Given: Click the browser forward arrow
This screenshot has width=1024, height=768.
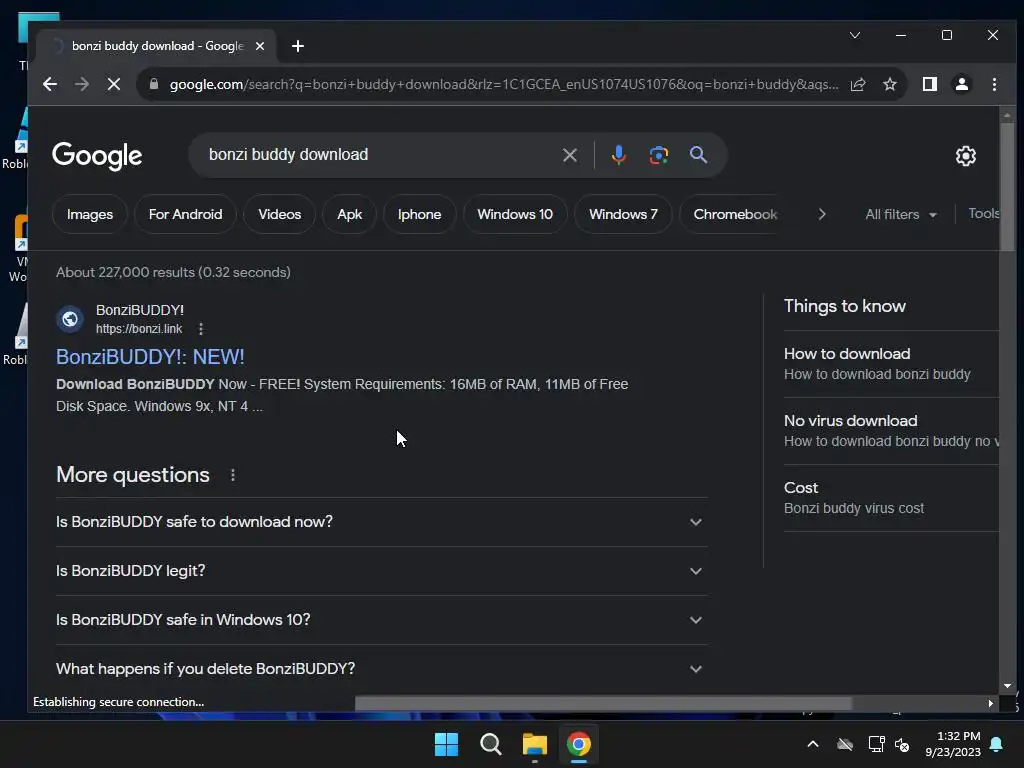Looking at the screenshot, I should pos(82,84).
